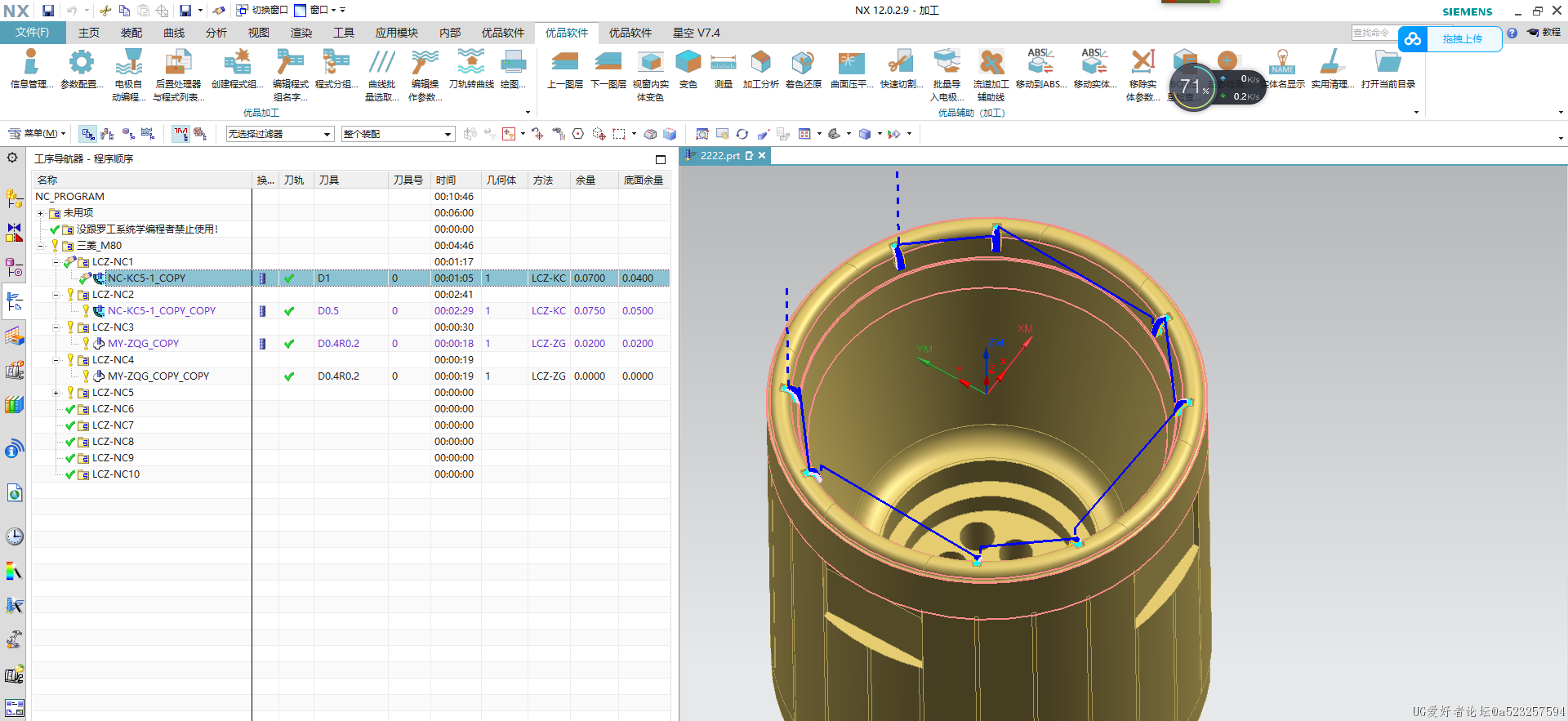Image resolution: width=1568 pixels, height=721 pixels.
Task: Collapse the 三菱_M80 program group
Action: (40, 246)
